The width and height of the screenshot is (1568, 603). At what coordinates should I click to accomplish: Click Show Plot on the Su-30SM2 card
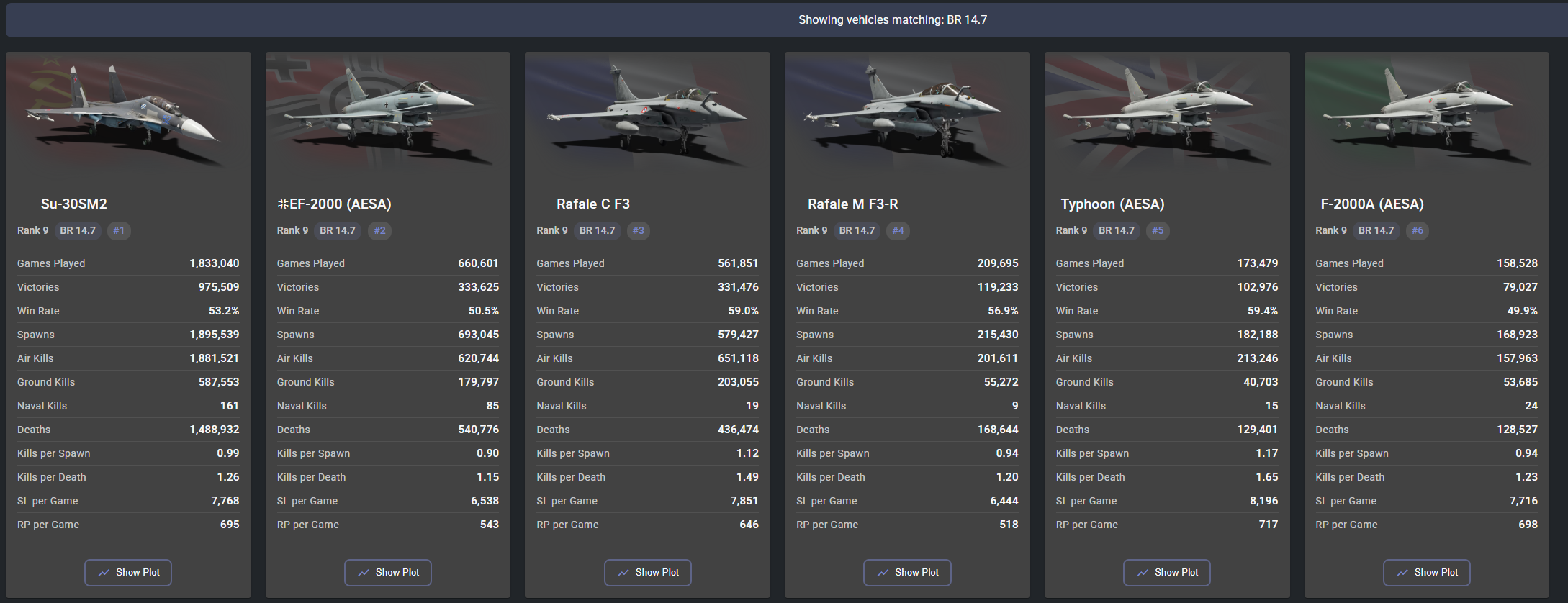pyautogui.click(x=128, y=572)
